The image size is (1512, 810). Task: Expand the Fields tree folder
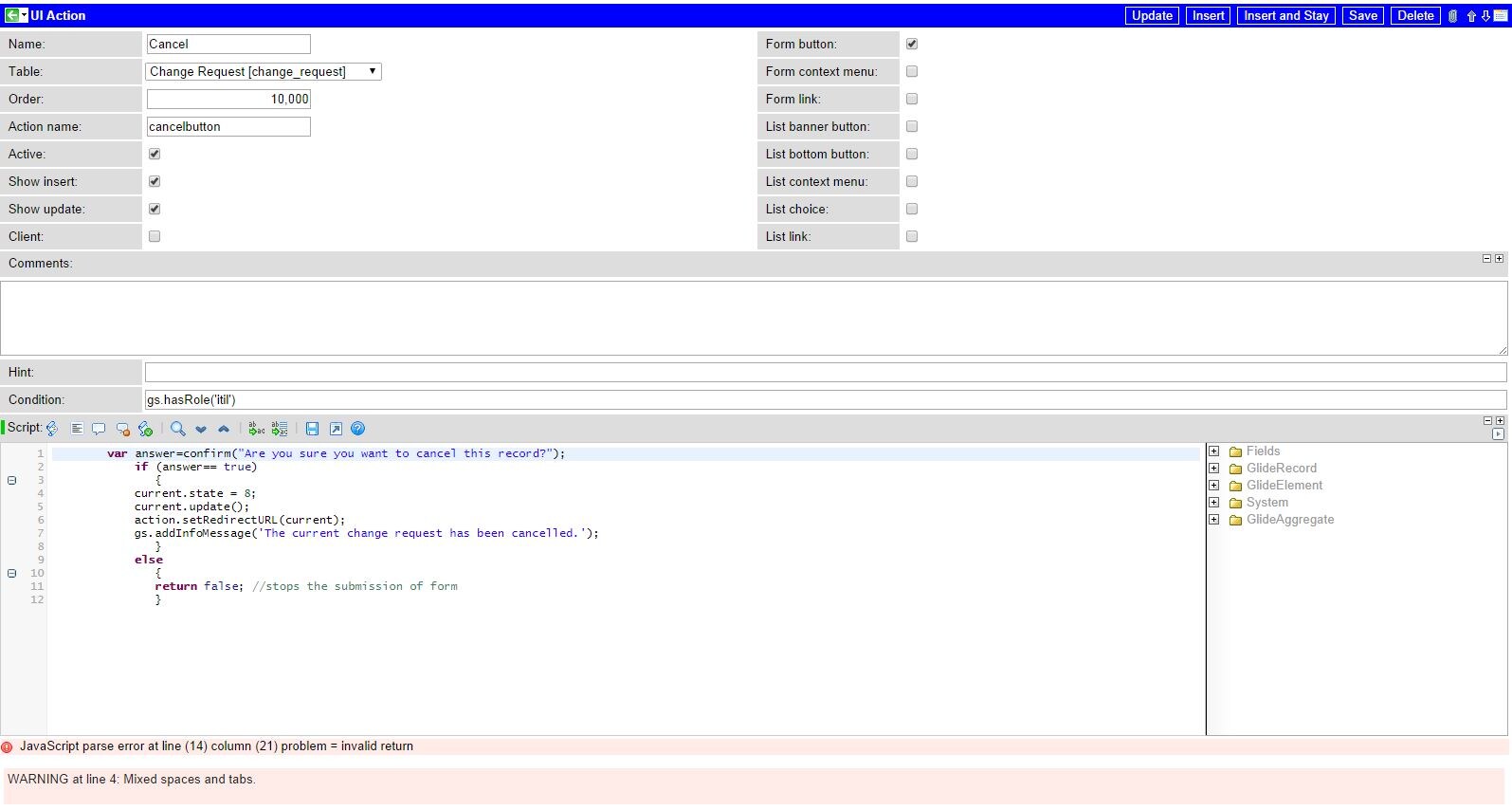tap(1214, 451)
